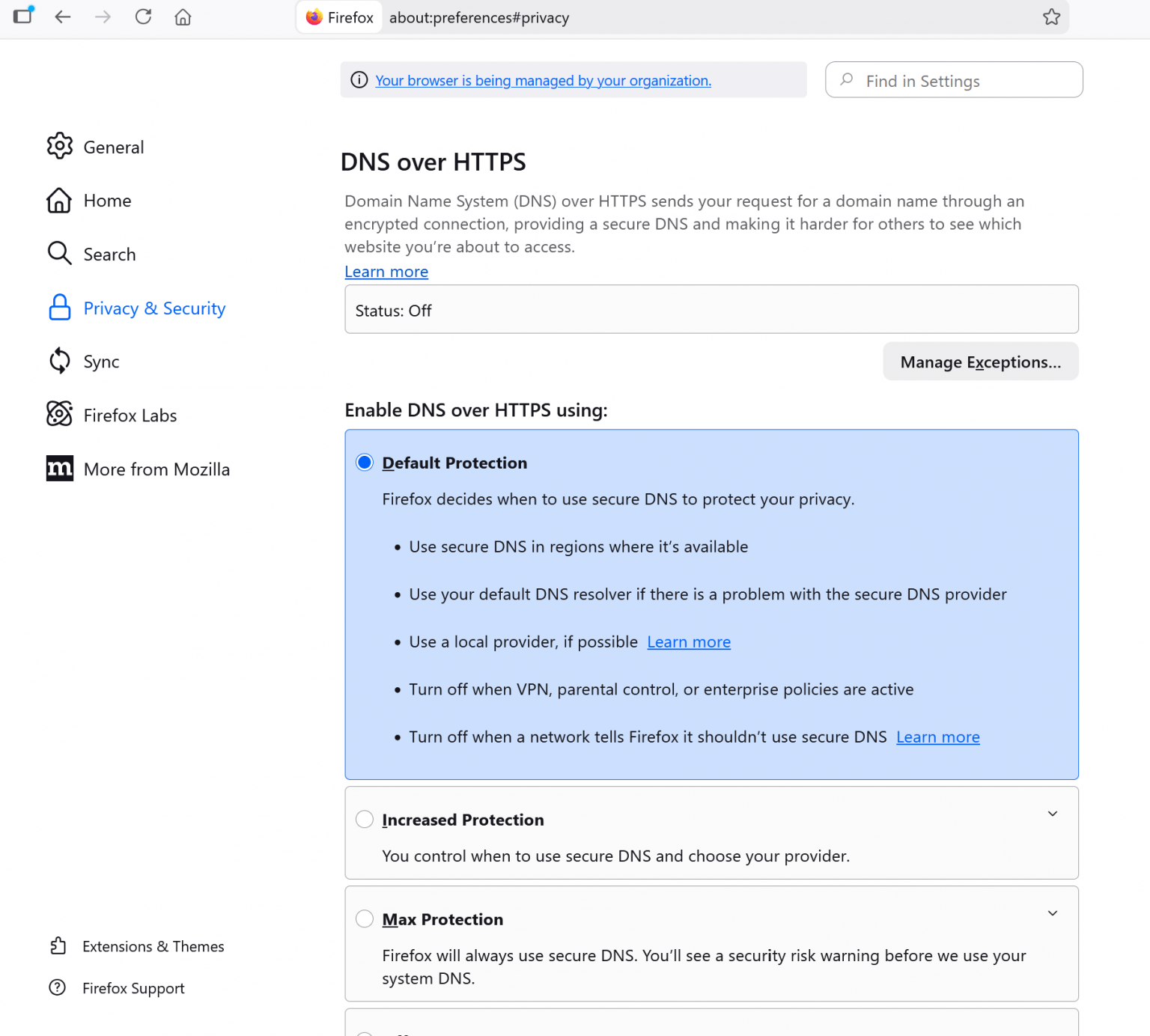The image size is (1150, 1036).
Task: Click inside the Find in Settings field
Action: [x=953, y=80]
